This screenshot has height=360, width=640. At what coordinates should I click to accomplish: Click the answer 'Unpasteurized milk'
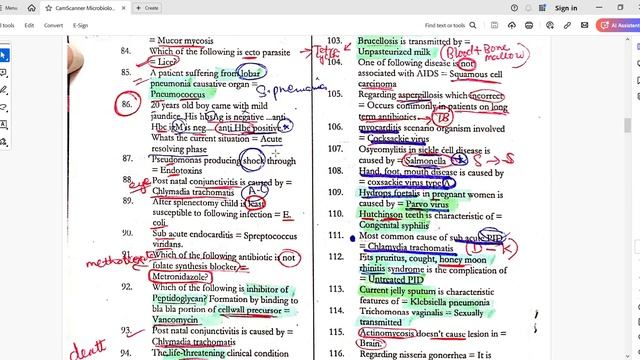click(x=394, y=52)
